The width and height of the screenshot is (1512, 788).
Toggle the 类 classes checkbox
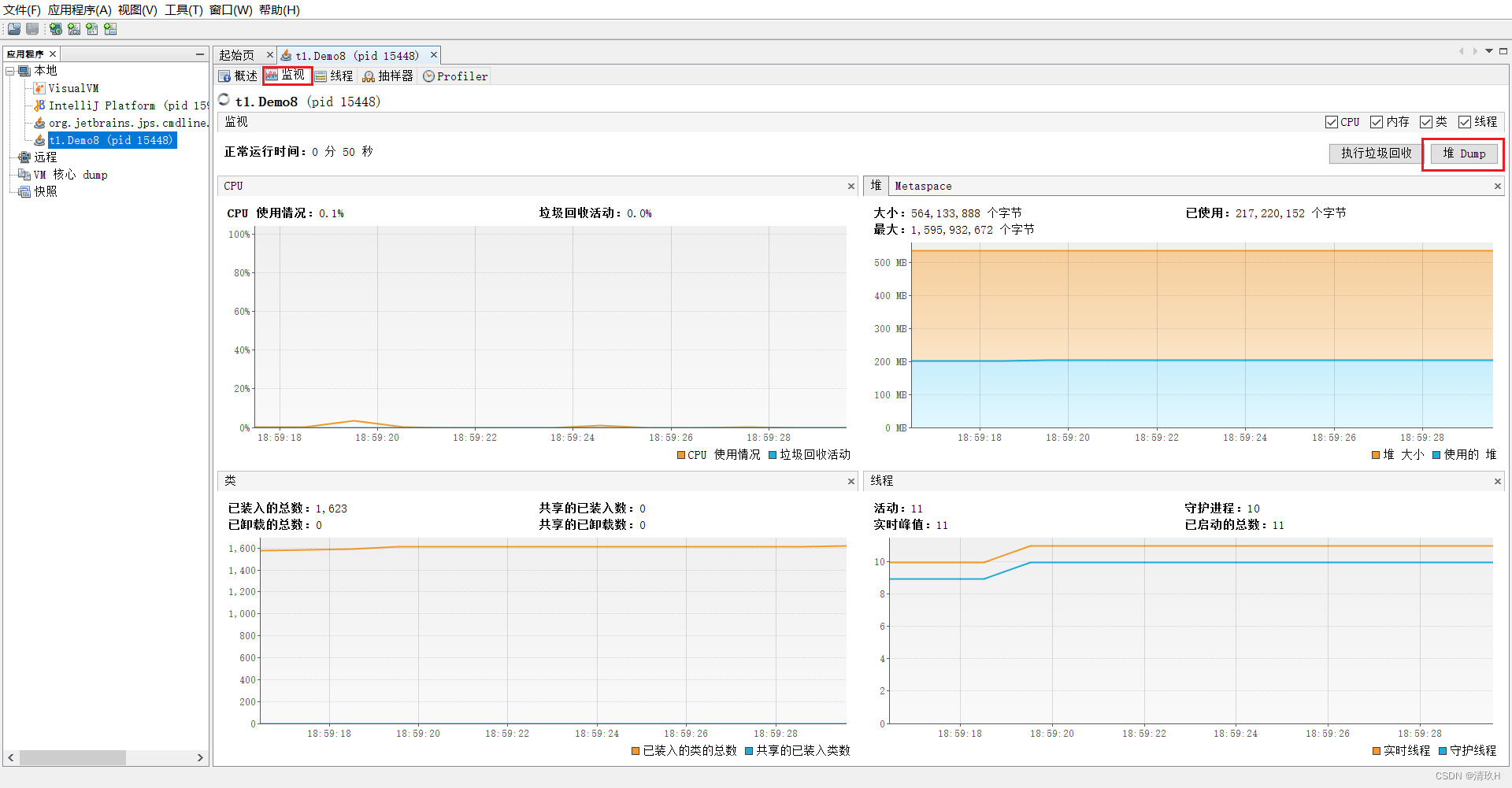[1426, 122]
